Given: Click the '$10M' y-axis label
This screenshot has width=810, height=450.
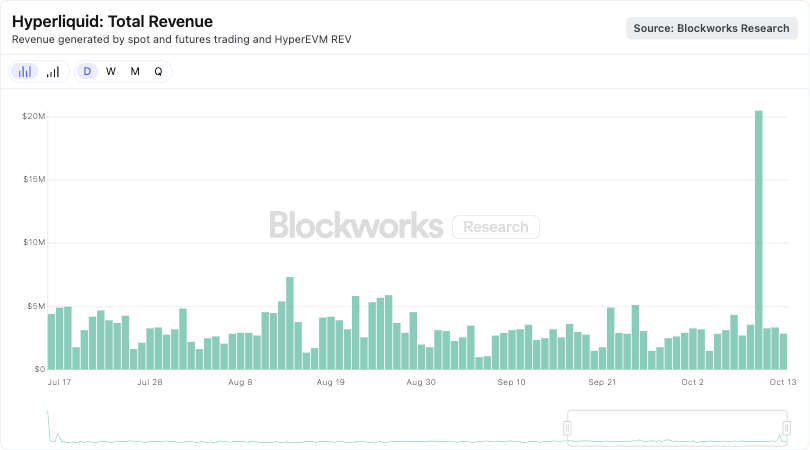Looking at the screenshot, I should point(34,242).
